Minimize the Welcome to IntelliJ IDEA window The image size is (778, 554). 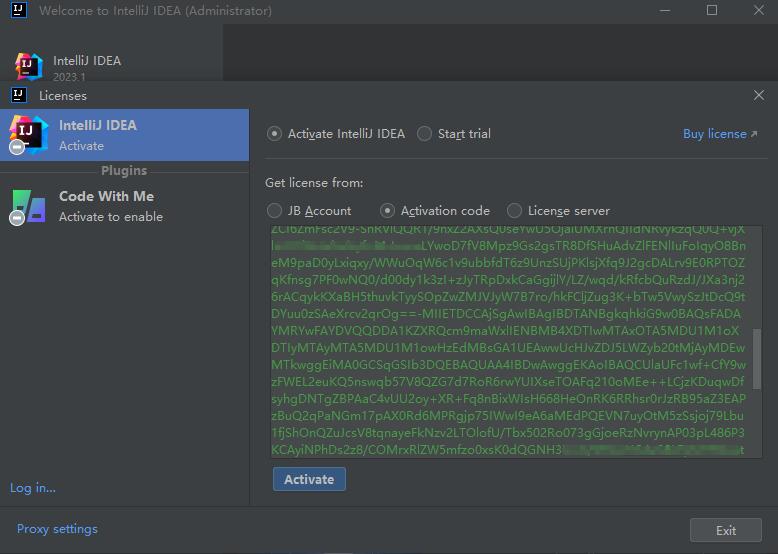coord(665,10)
